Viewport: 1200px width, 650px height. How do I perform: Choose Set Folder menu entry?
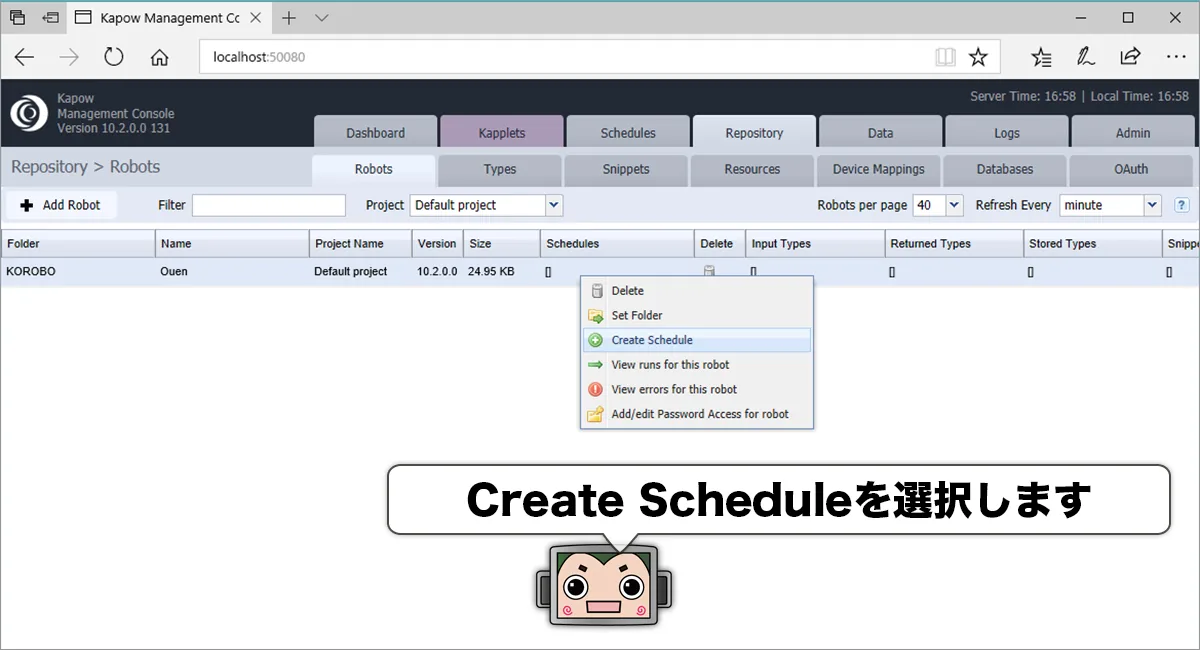pyautogui.click(x=697, y=315)
